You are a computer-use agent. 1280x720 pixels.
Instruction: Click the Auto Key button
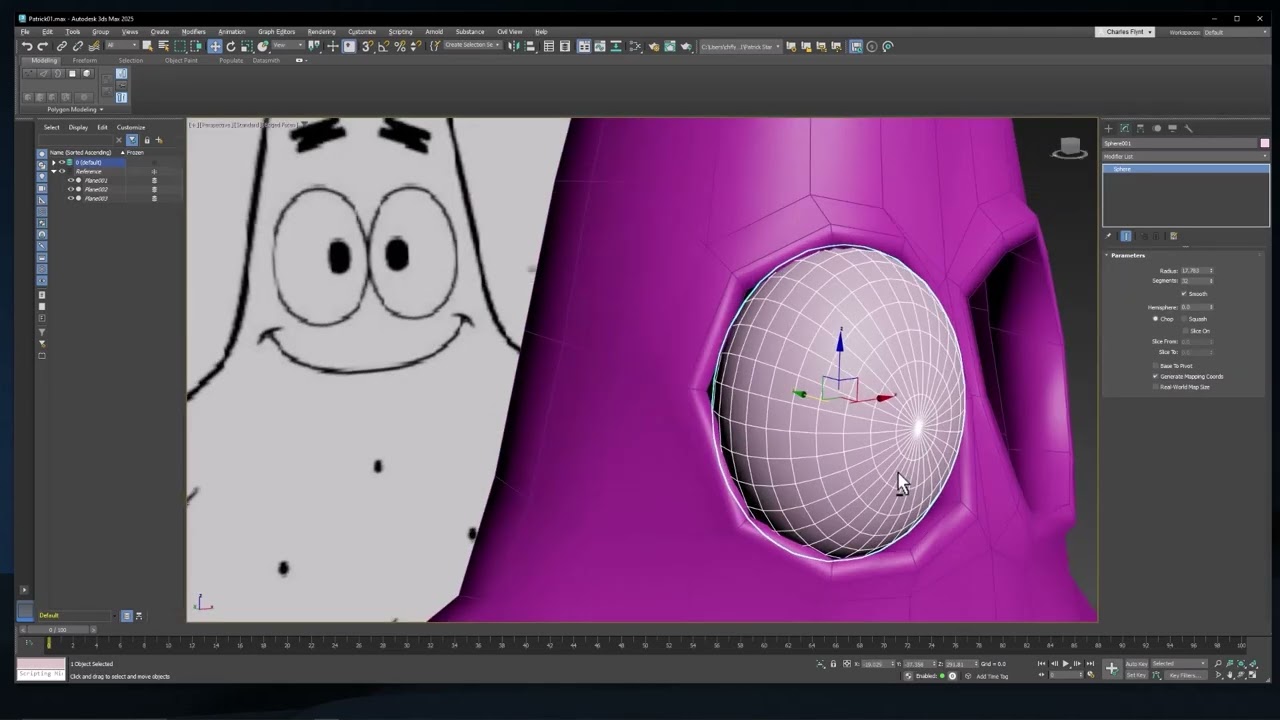coord(1137,663)
